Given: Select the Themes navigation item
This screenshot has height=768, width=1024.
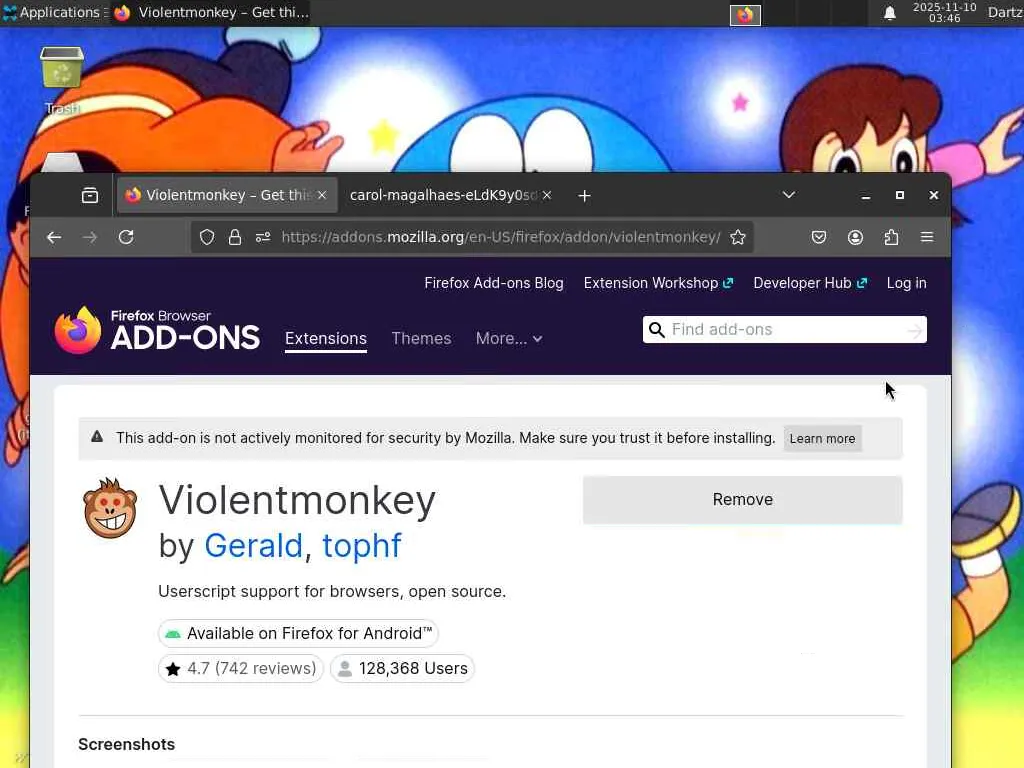Looking at the screenshot, I should click(x=421, y=338).
